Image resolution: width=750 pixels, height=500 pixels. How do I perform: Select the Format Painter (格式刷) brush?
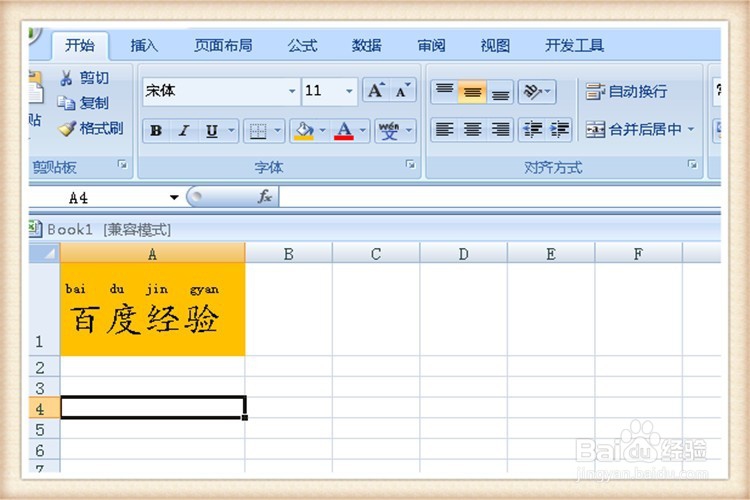[67, 128]
